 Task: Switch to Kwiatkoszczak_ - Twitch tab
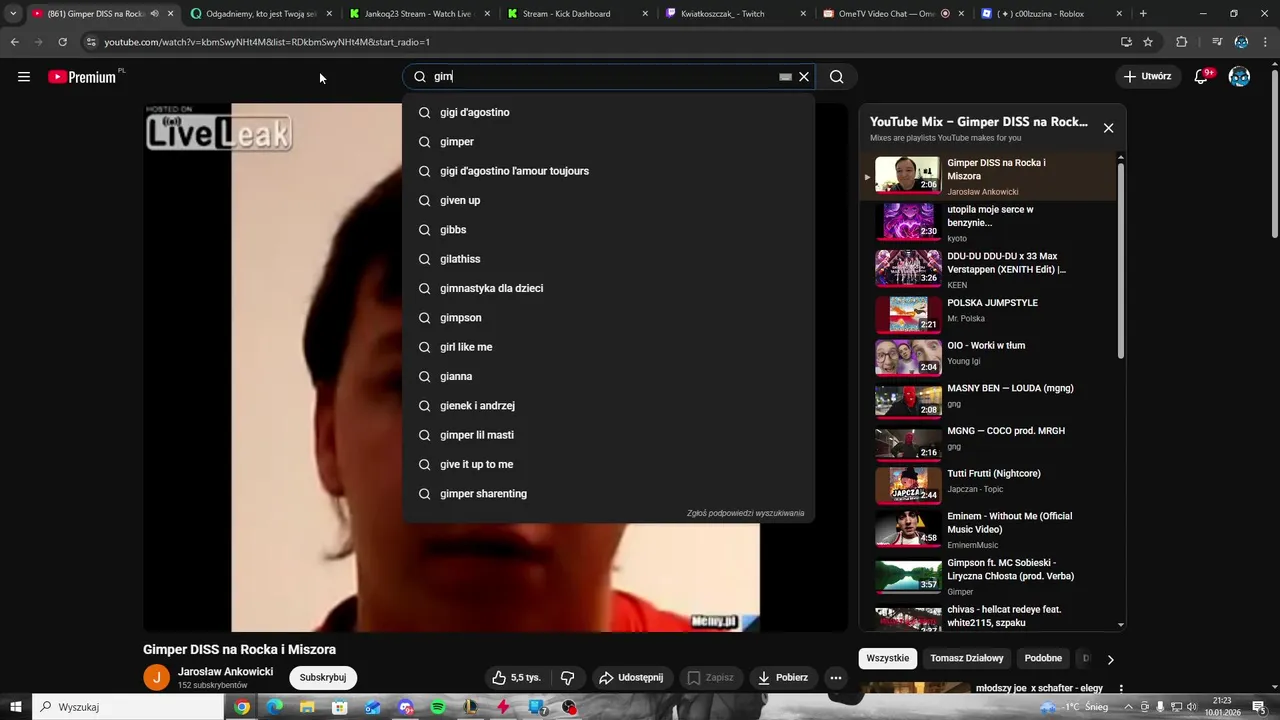[x=735, y=14]
